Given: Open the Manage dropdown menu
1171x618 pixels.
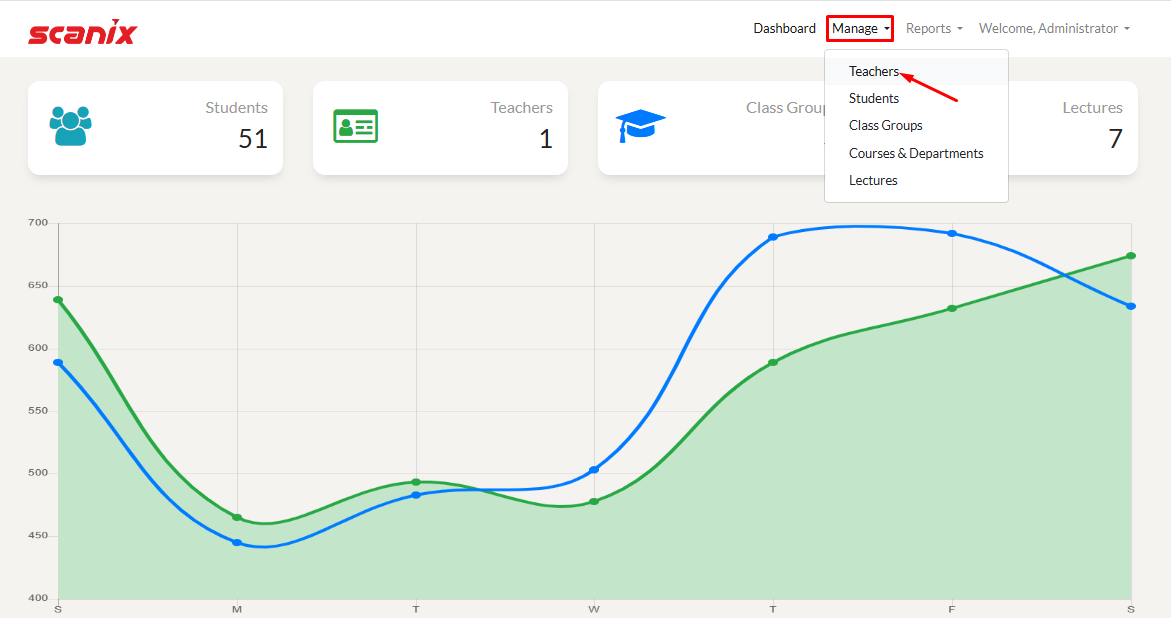Looking at the screenshot, I should coord(860,29).
